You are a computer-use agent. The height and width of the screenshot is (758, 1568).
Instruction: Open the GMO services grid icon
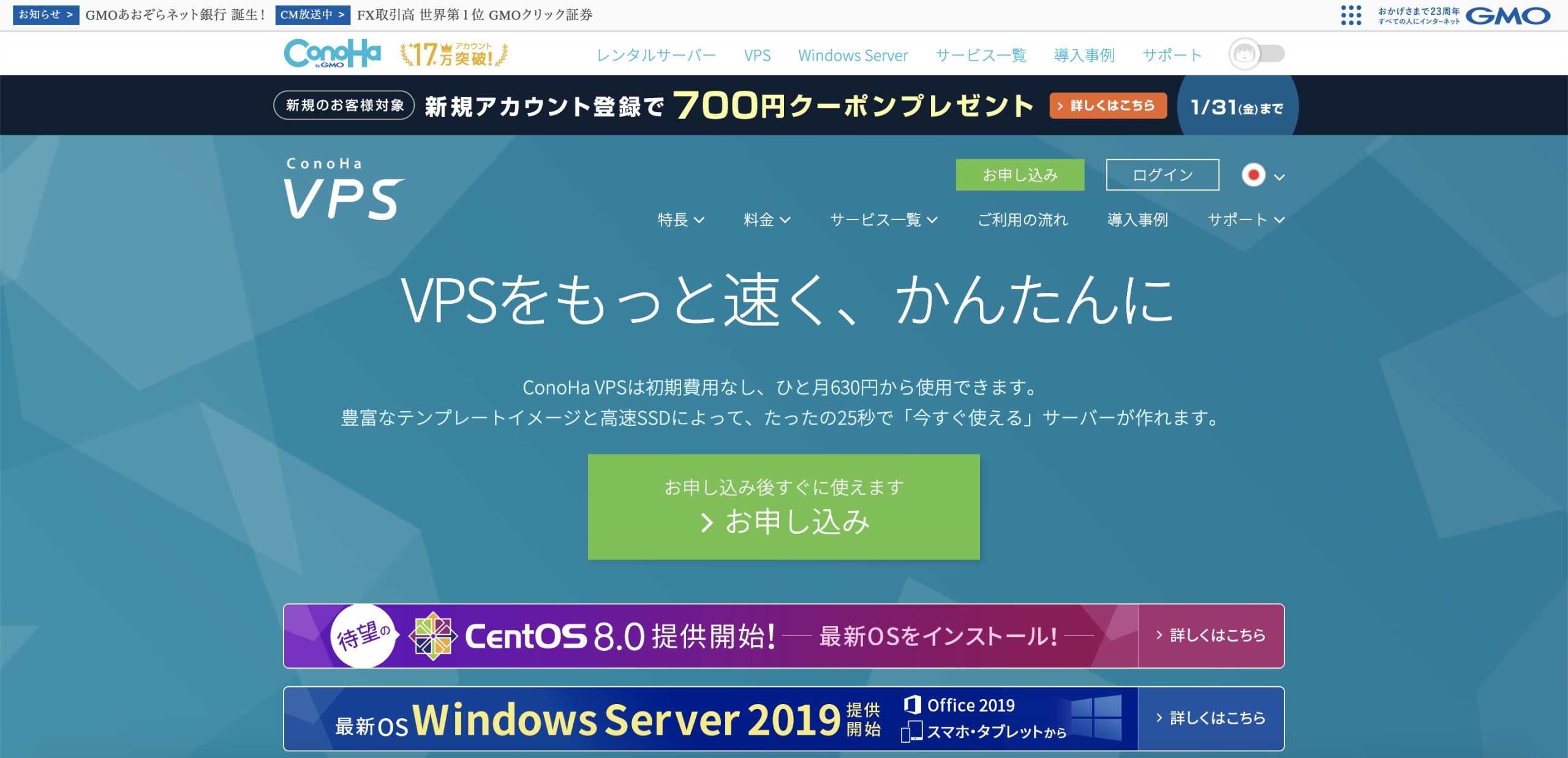[1351, 15]
